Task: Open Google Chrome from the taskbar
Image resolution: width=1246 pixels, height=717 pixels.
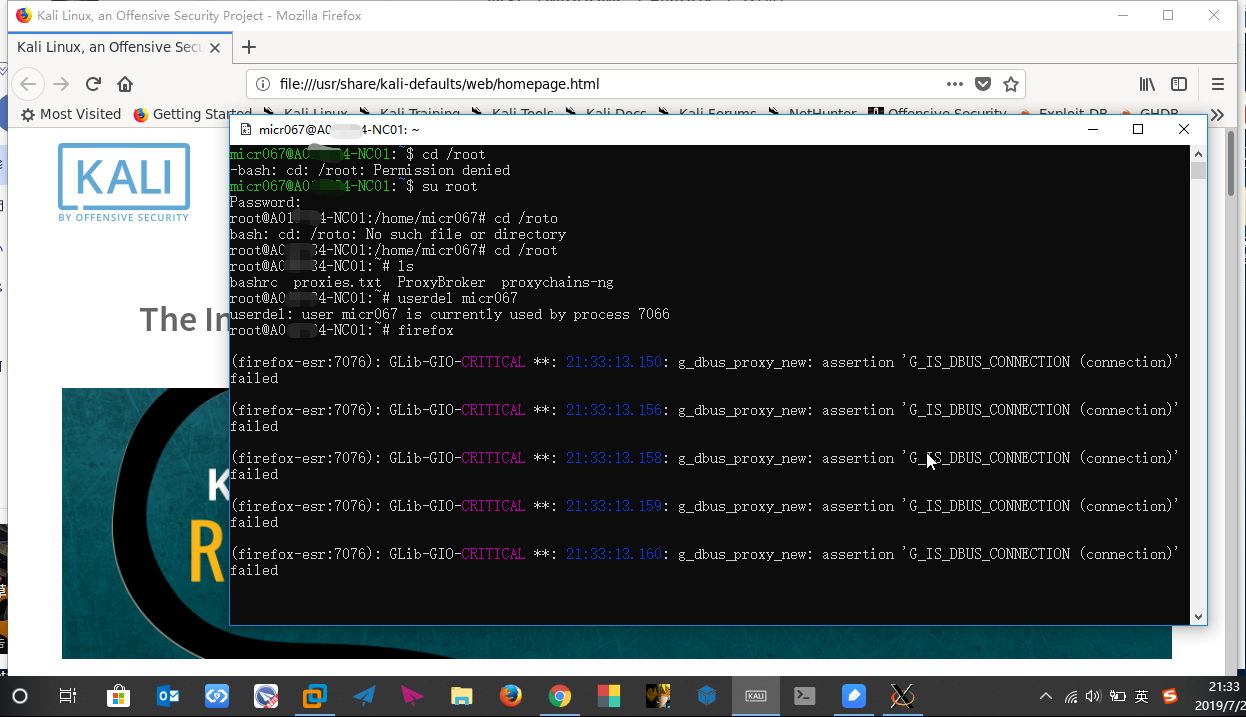Action: 560,696
